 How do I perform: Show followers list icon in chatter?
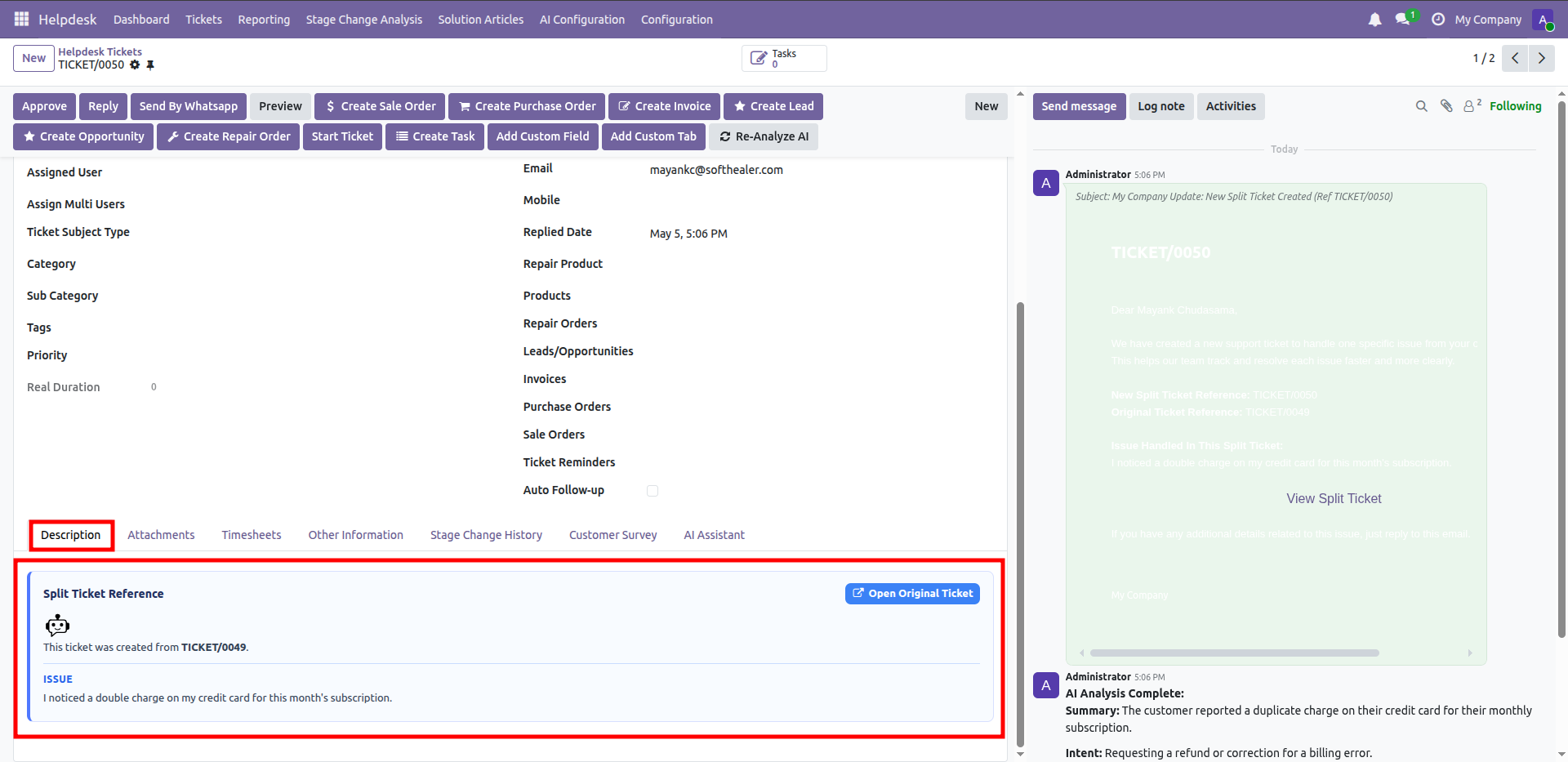[x=1472, y=105]
